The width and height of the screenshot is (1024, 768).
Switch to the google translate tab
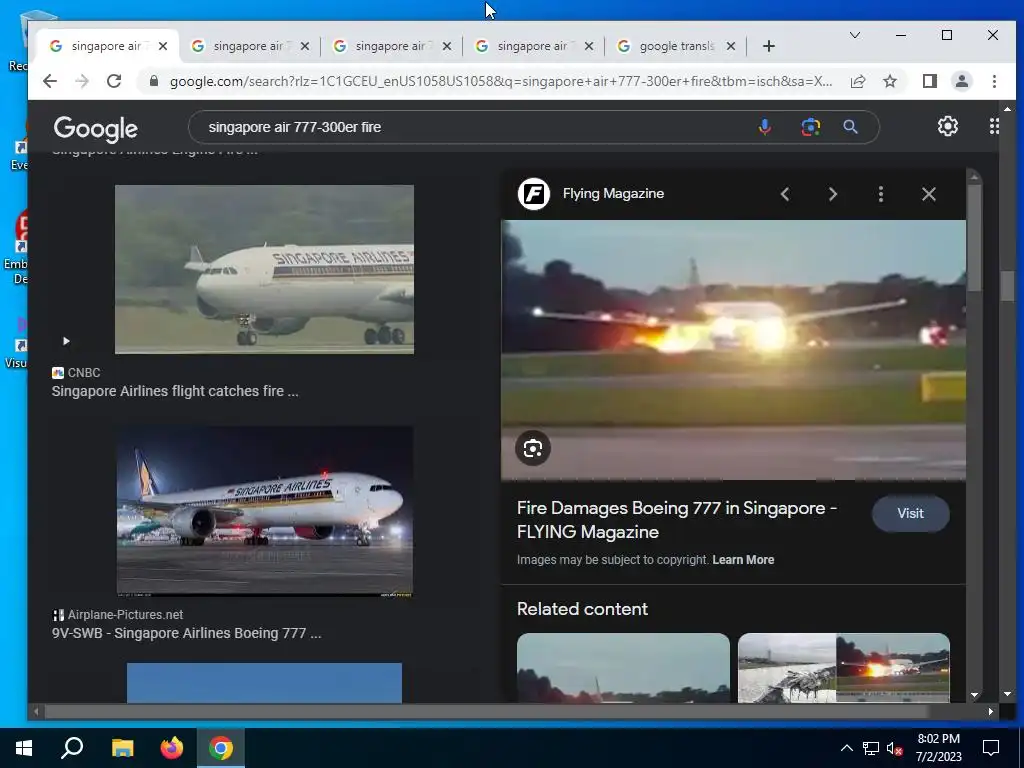tap(677, 46)
